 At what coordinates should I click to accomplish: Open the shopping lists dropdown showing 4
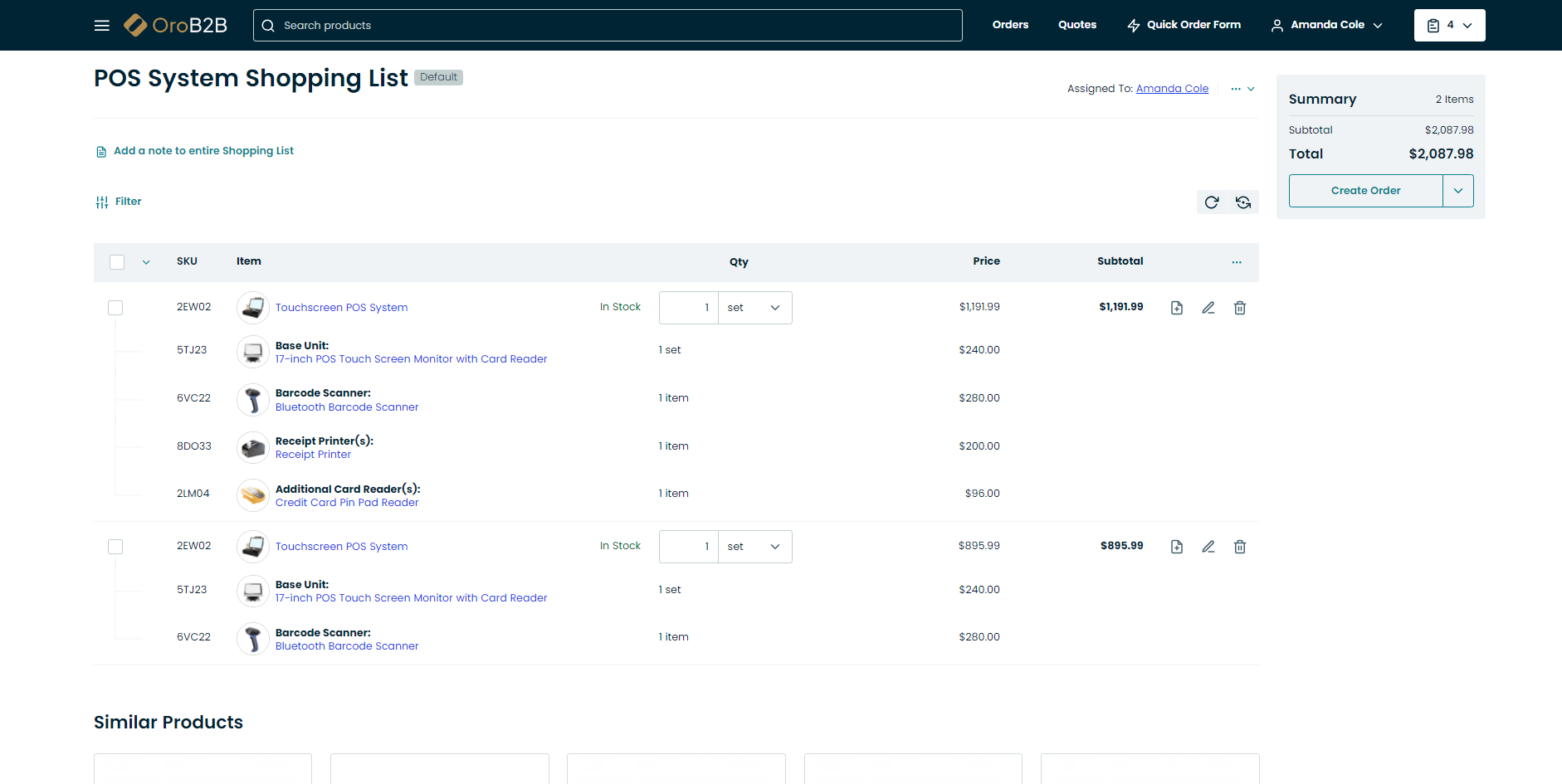point(1449,26)
